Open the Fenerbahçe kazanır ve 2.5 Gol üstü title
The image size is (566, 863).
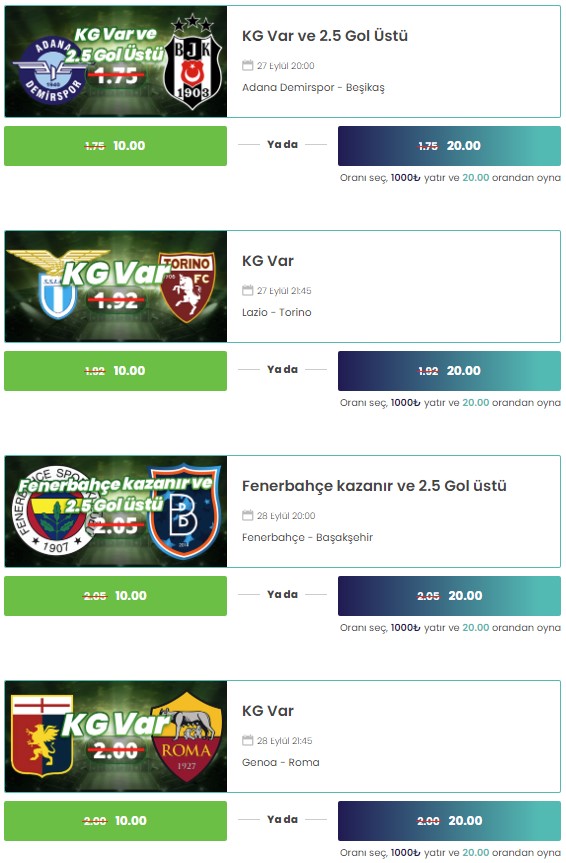(x=374, y=486)
